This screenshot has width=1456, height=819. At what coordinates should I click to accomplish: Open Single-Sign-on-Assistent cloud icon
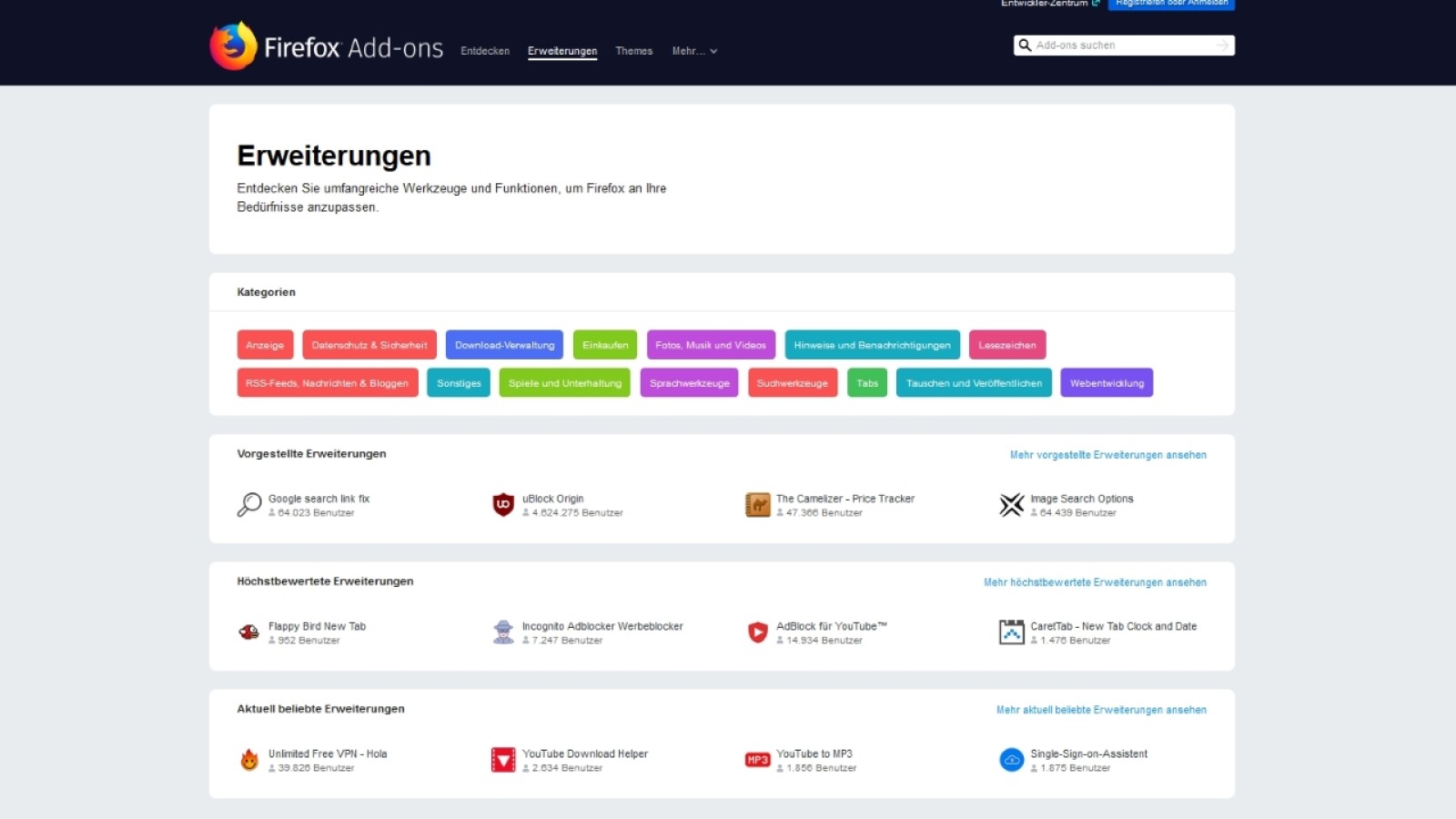[1011, 759]
